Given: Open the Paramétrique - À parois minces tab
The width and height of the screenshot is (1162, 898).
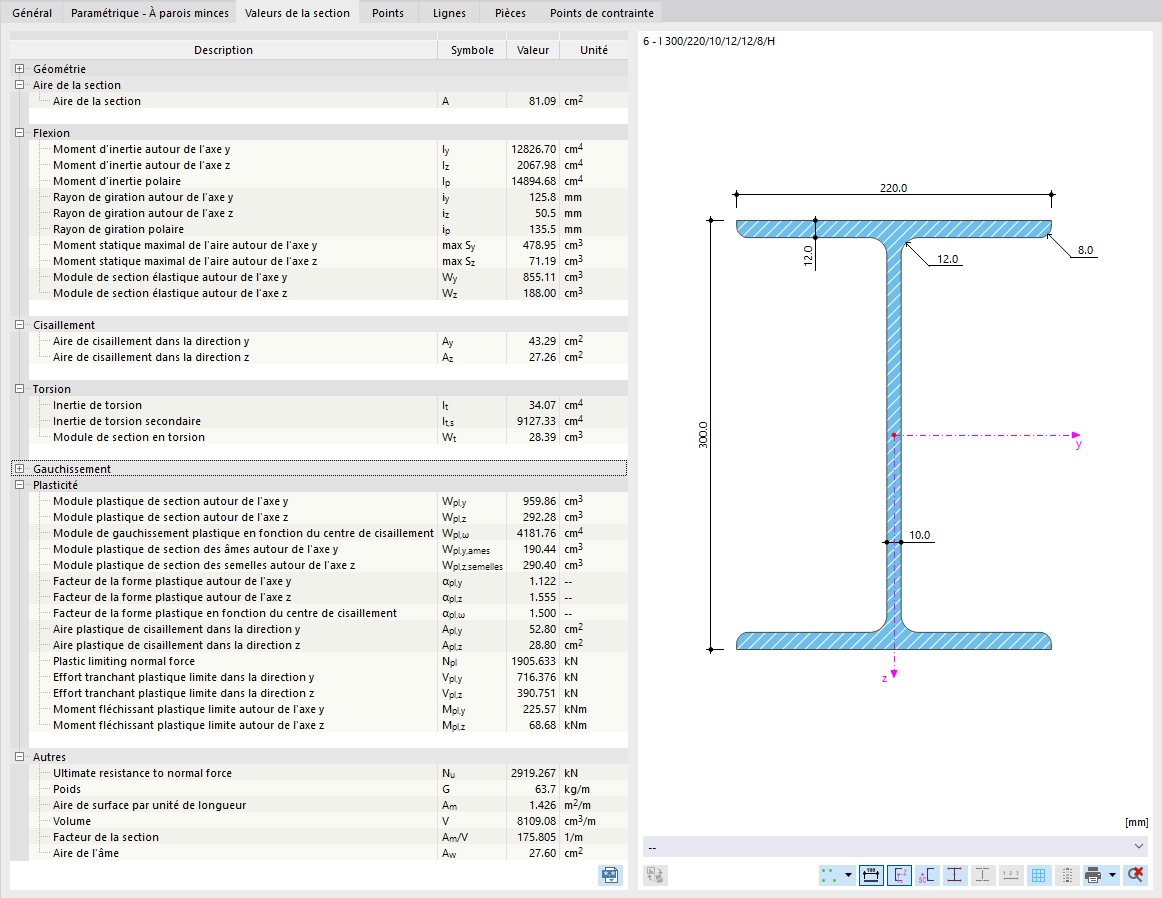Looking at the screenshot, I should coord(150,13).
